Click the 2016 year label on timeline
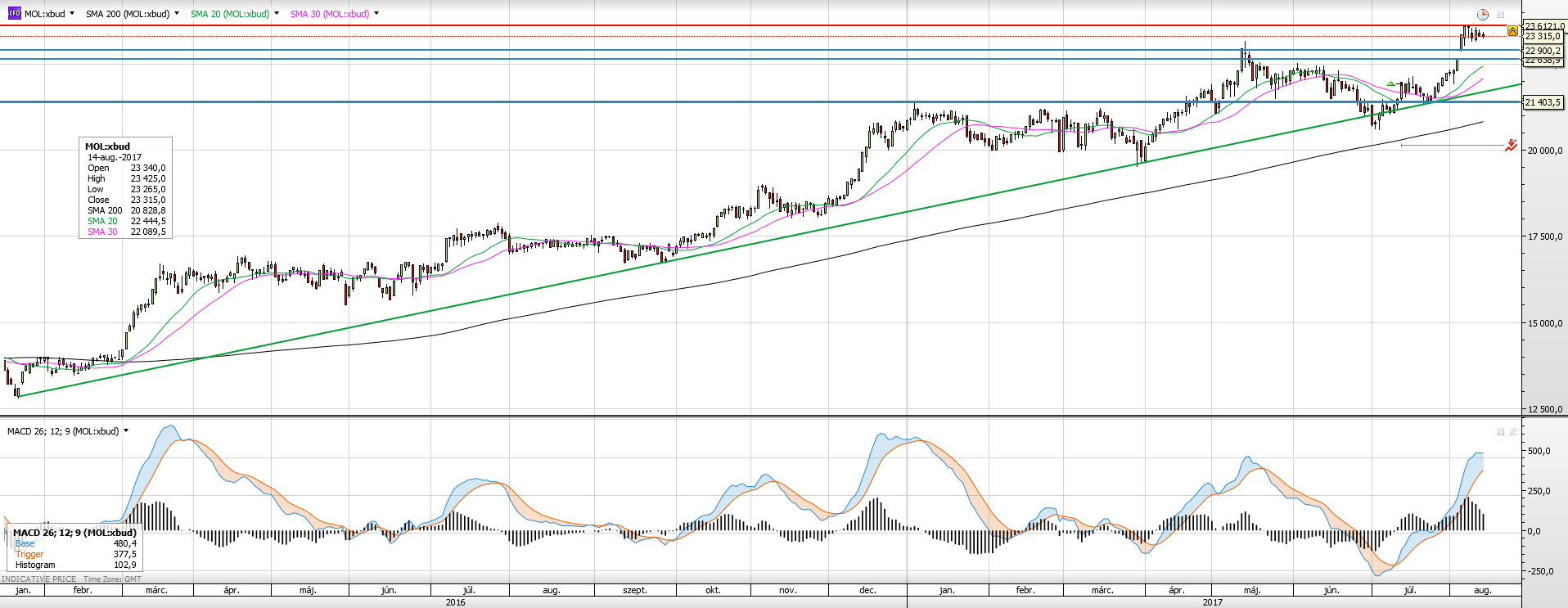 point(455,602)
